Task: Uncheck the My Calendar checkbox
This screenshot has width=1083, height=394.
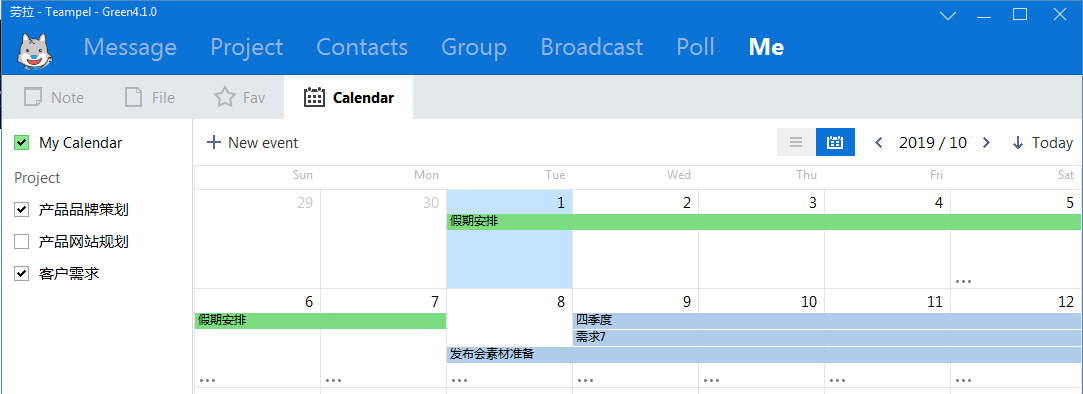Action: coord(21,143)
